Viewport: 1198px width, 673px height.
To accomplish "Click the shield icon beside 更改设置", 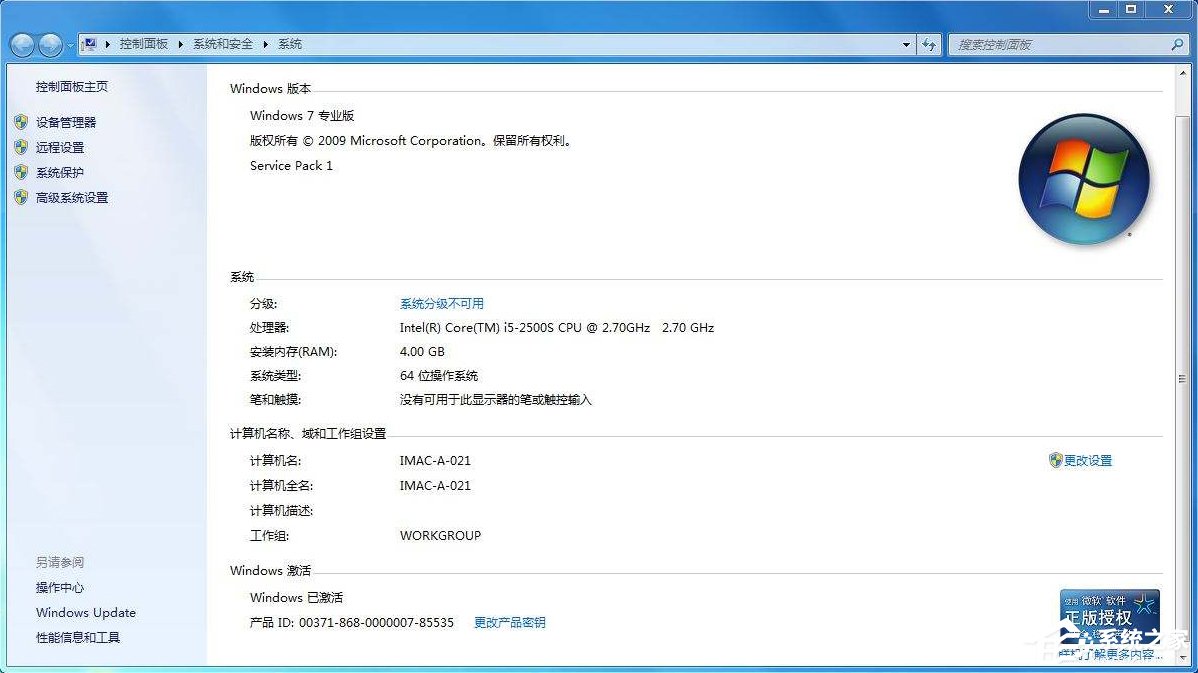I will coord(1056,461).
